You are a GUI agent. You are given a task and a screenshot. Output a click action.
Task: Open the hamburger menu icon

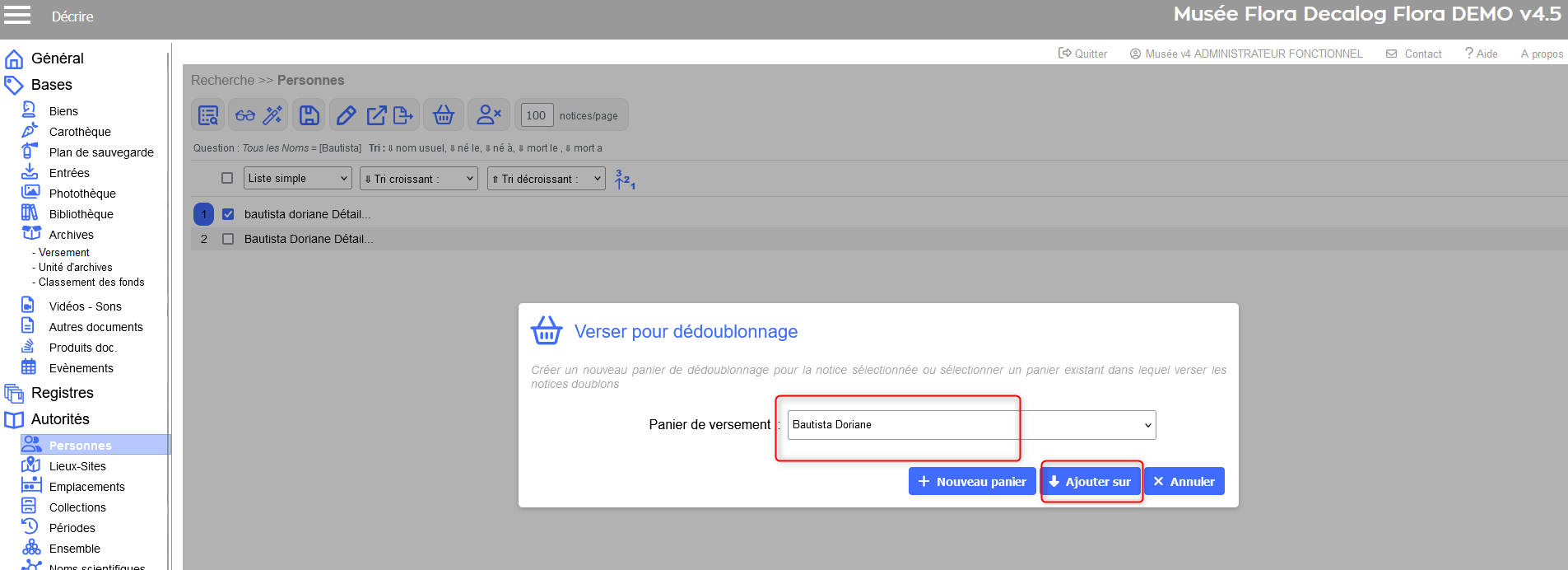click(17, 15)
